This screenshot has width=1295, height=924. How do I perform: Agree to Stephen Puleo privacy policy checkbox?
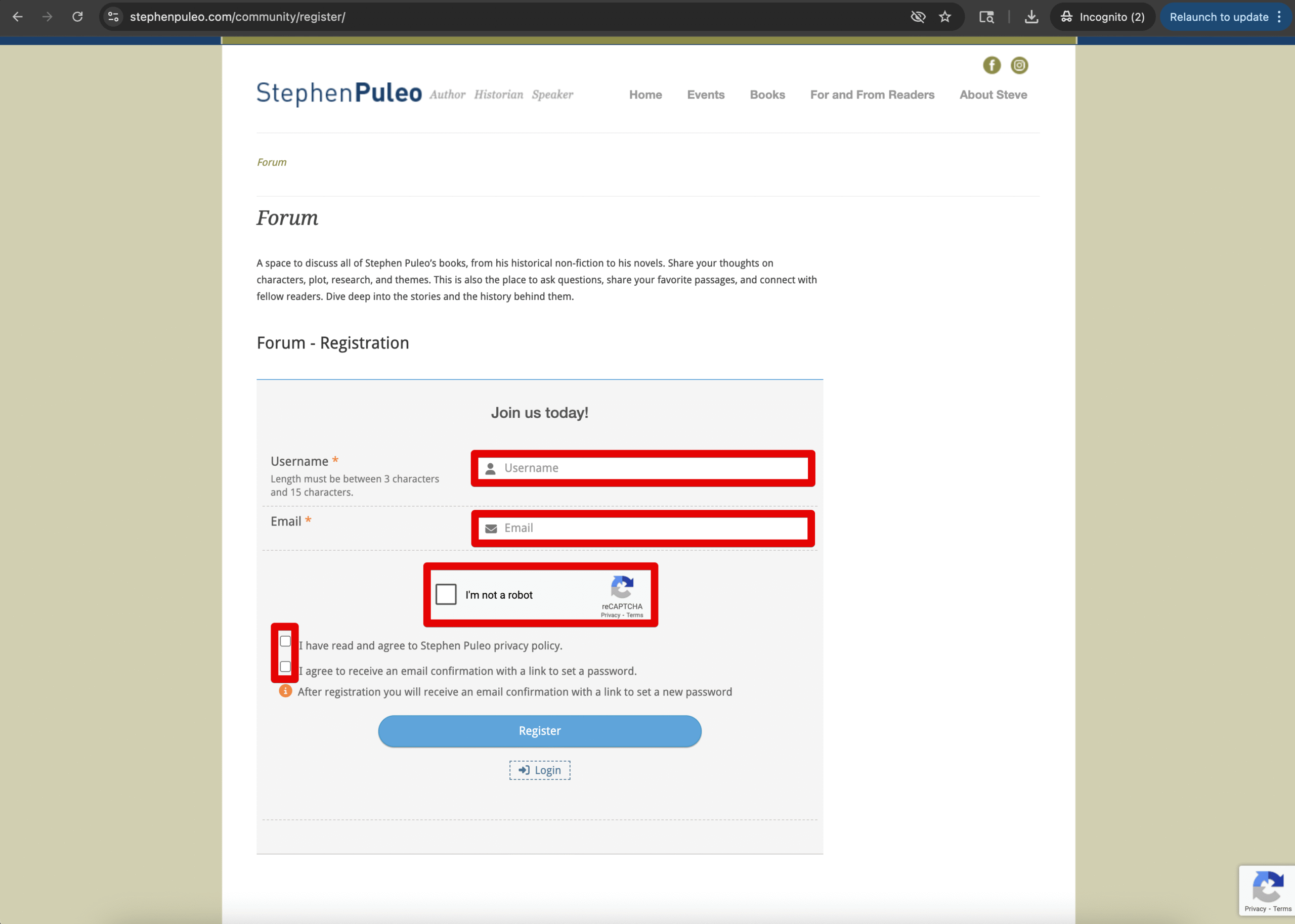click(285, 641)
